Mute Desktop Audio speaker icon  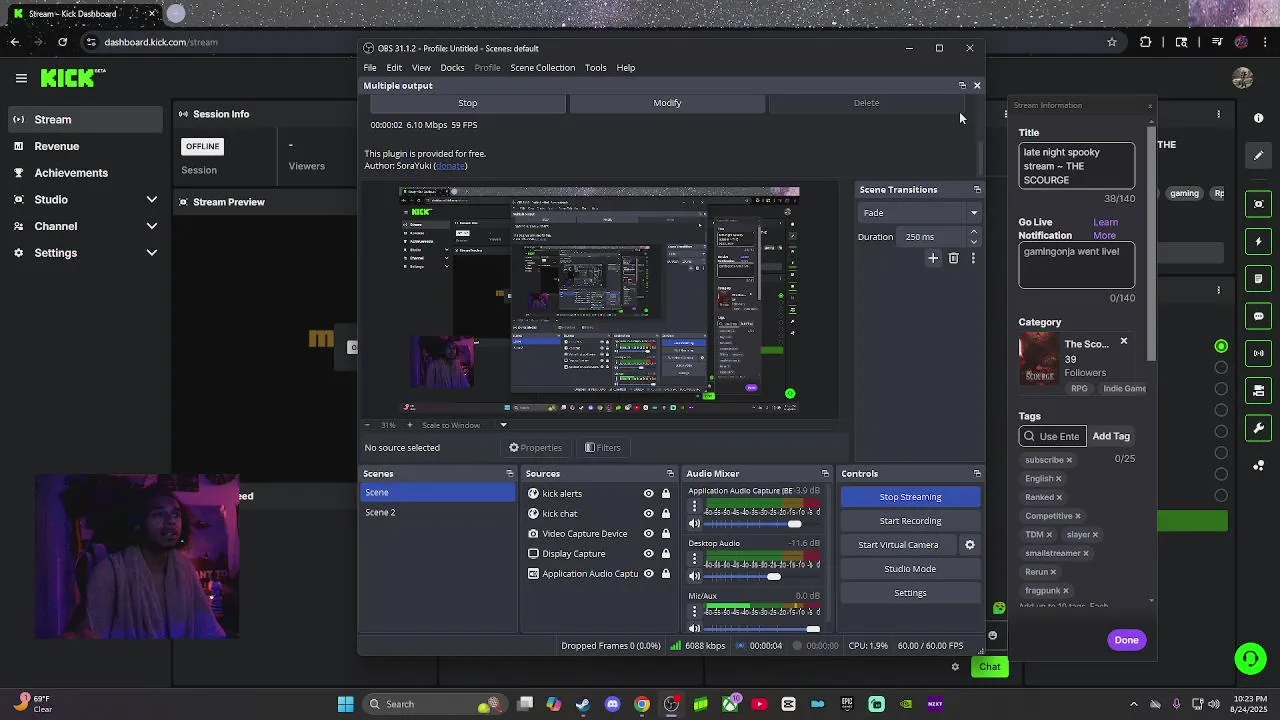point(694,576)
